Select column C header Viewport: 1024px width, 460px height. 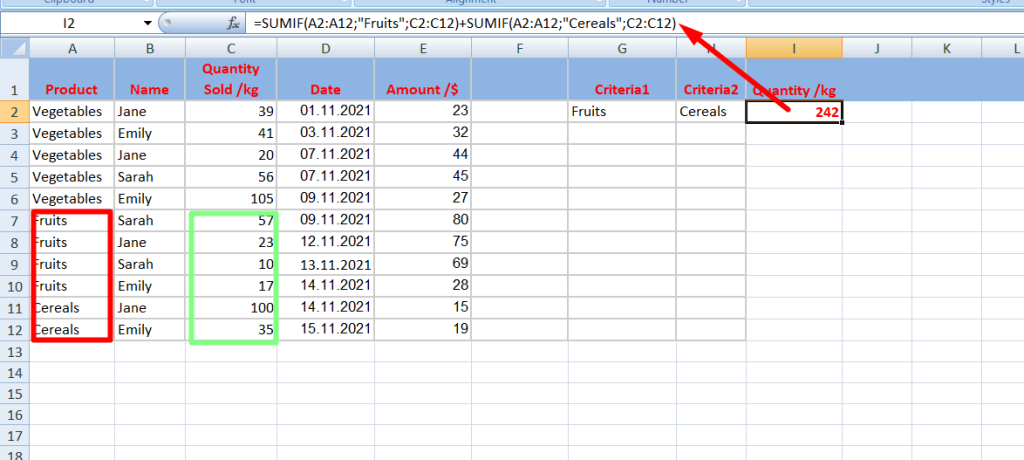tap(231, 48)
